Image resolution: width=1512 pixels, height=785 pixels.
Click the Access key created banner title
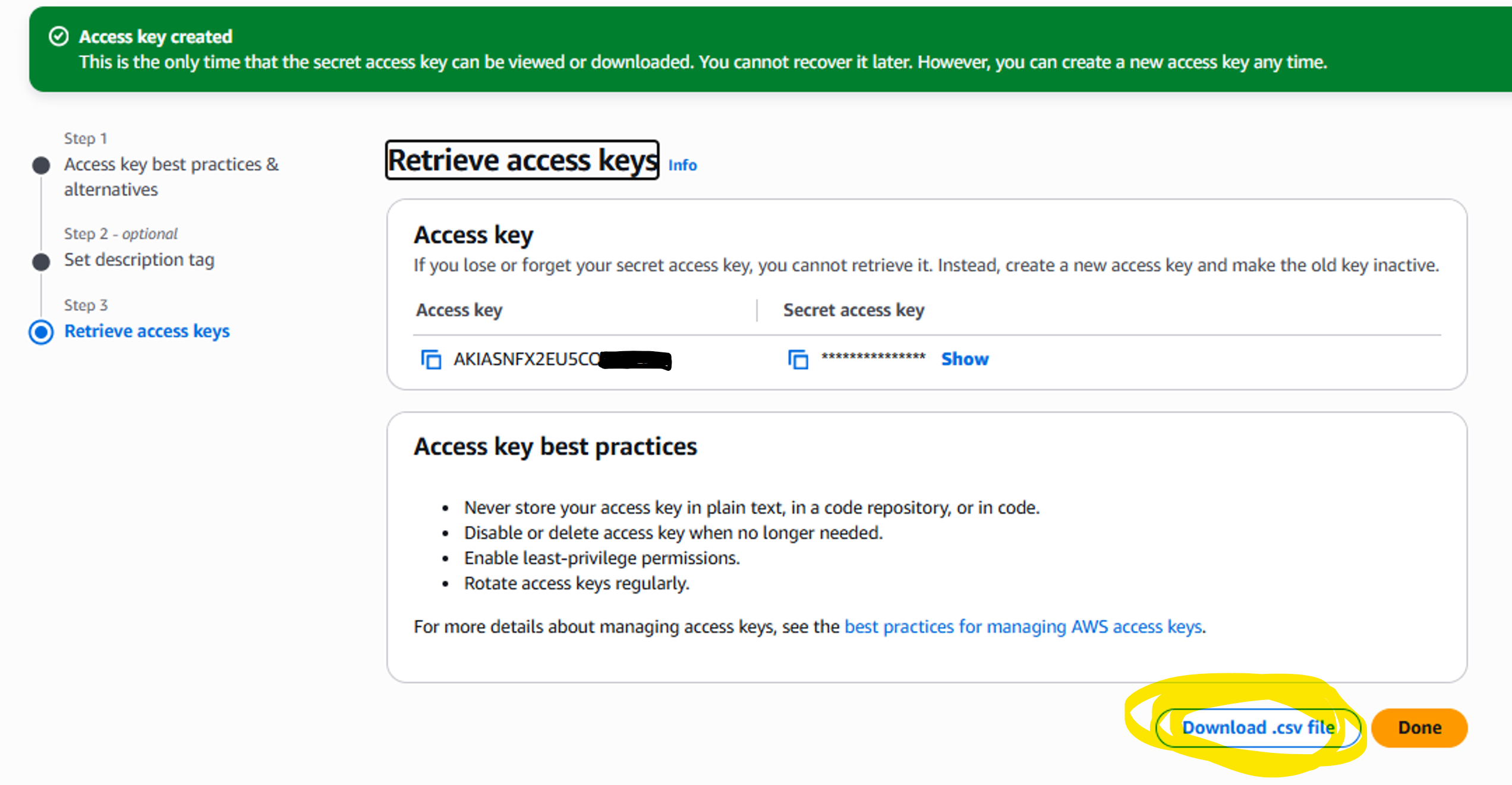click(156, 37)
